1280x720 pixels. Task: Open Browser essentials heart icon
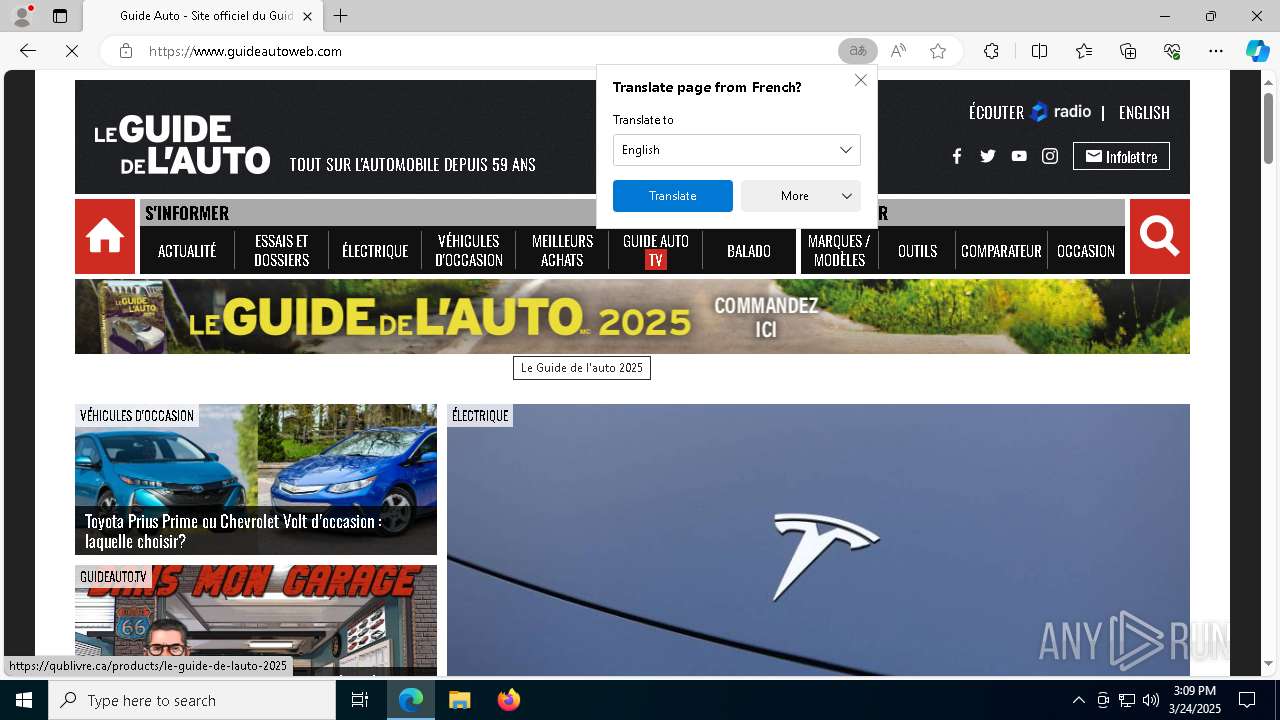tap(1172, 51)
